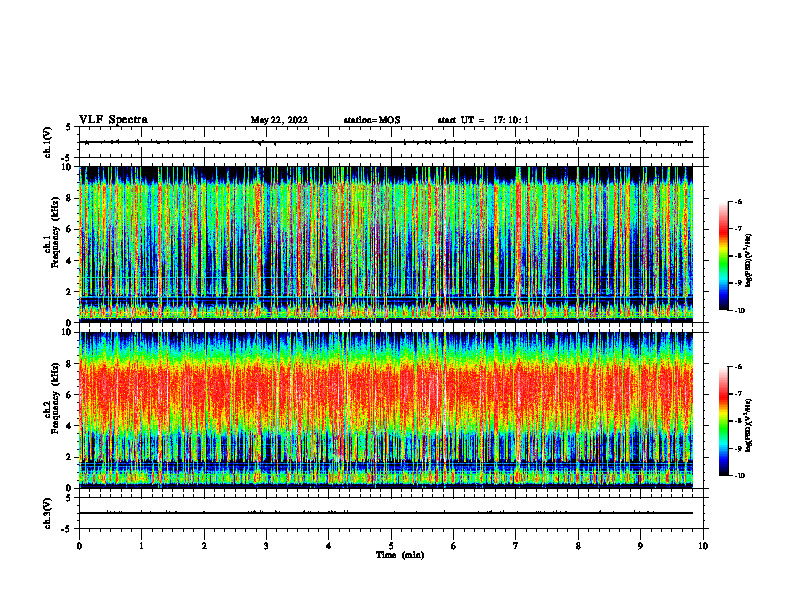Click the 'VLF Spectra' title text
Viewport: 792px width, 612px height.
tap(113, 120)
